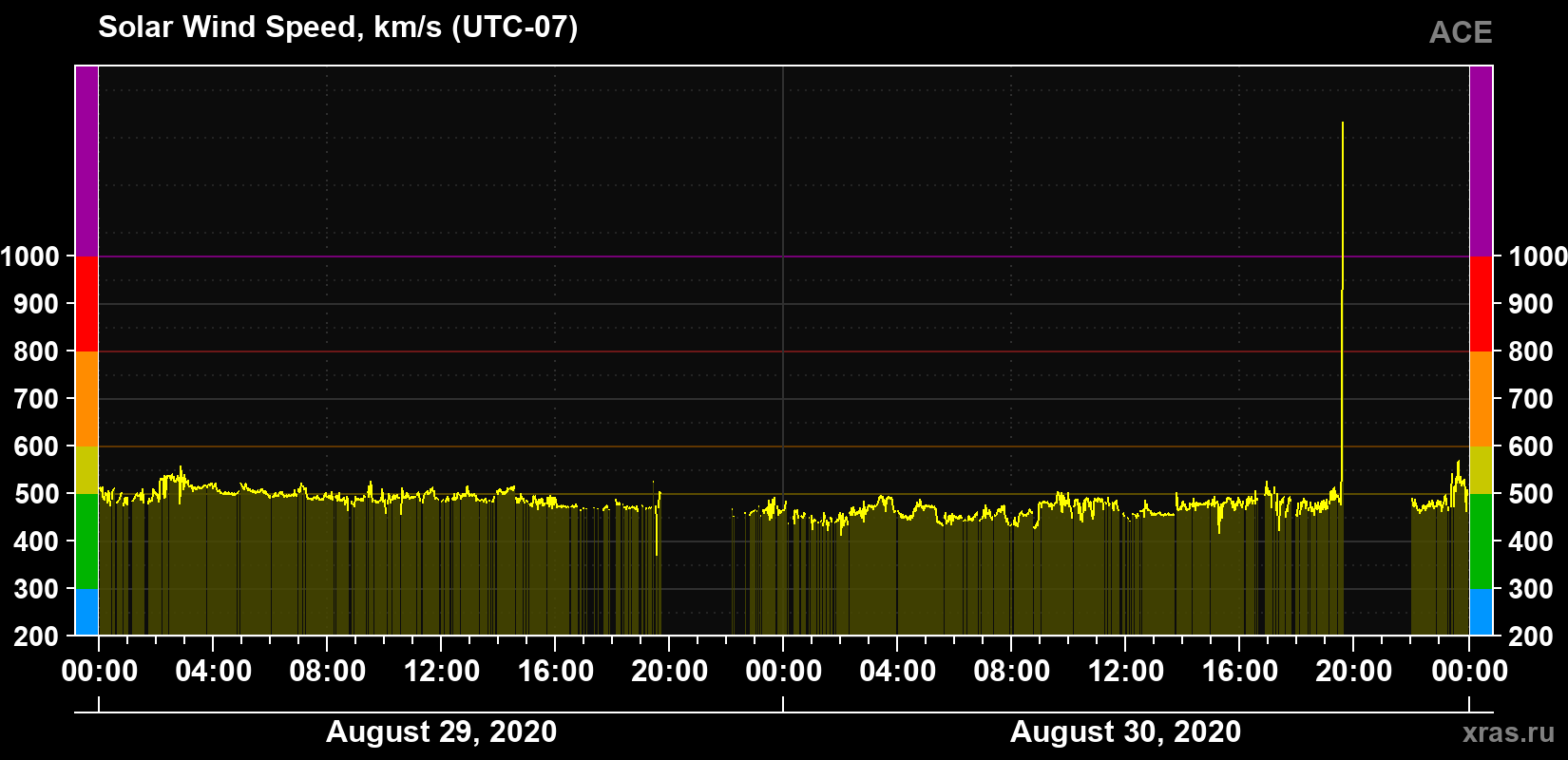
Task: Select the 800 label on the right axis
Action: (x=1532, y=351)
